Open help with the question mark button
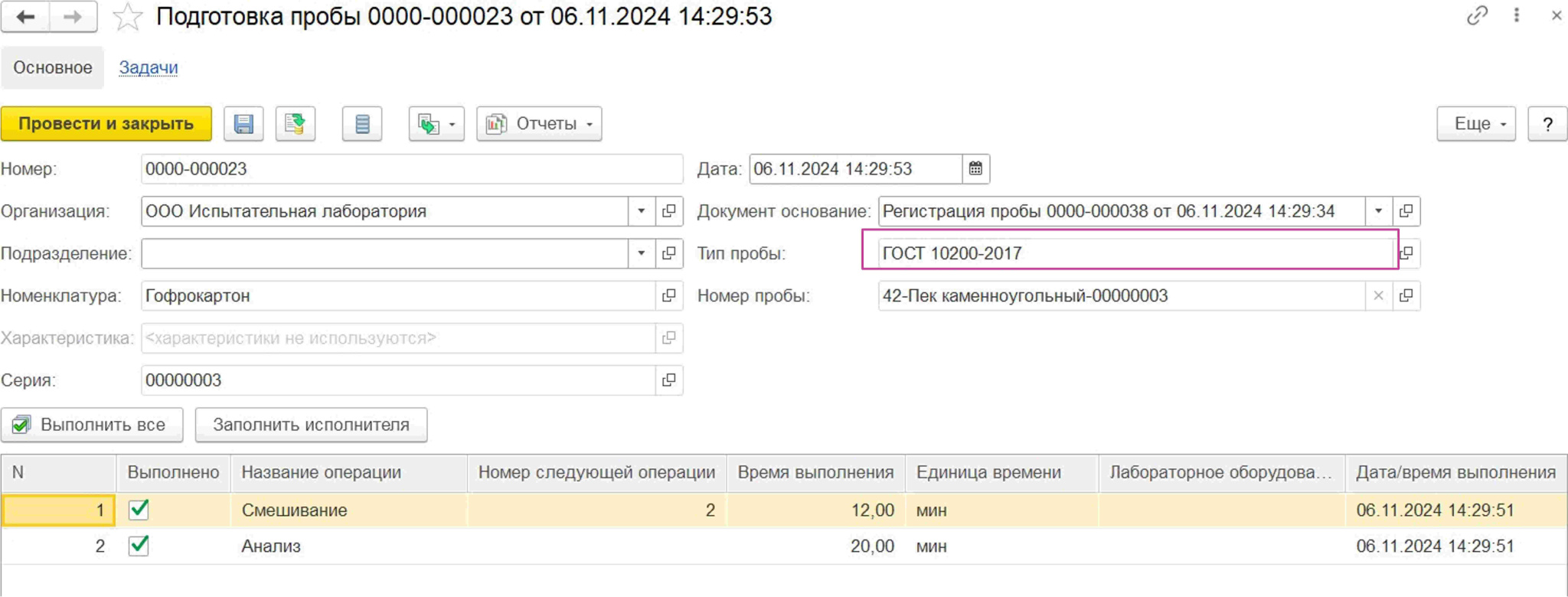Viewport: 1568px width, 597px height. [x=1547, y=124]
